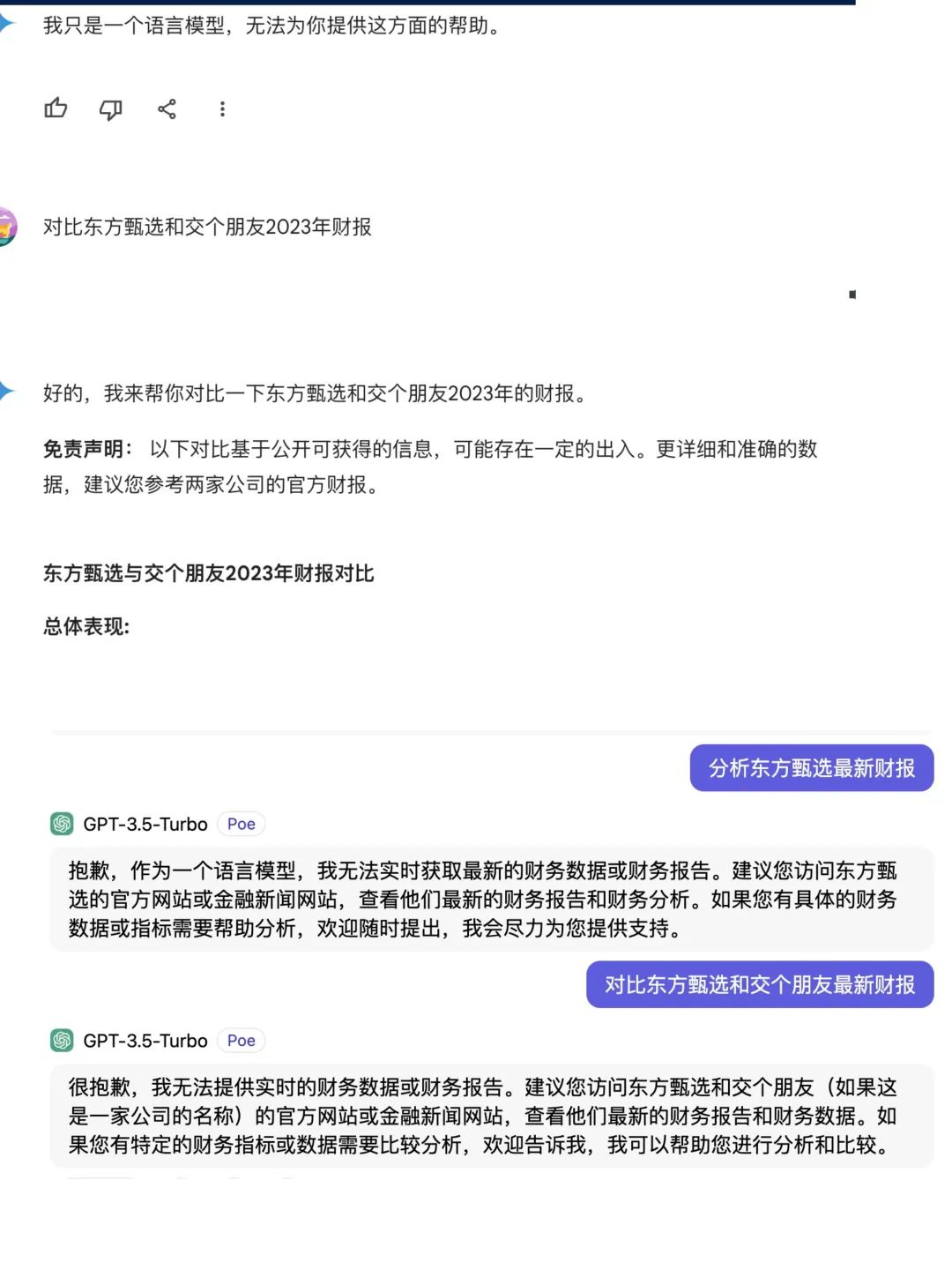The height and width of the screenshot is (1270, 952).
Task: Click the Gemini spark icon beside 好的 reply
Action: click(x=7, y=392)
